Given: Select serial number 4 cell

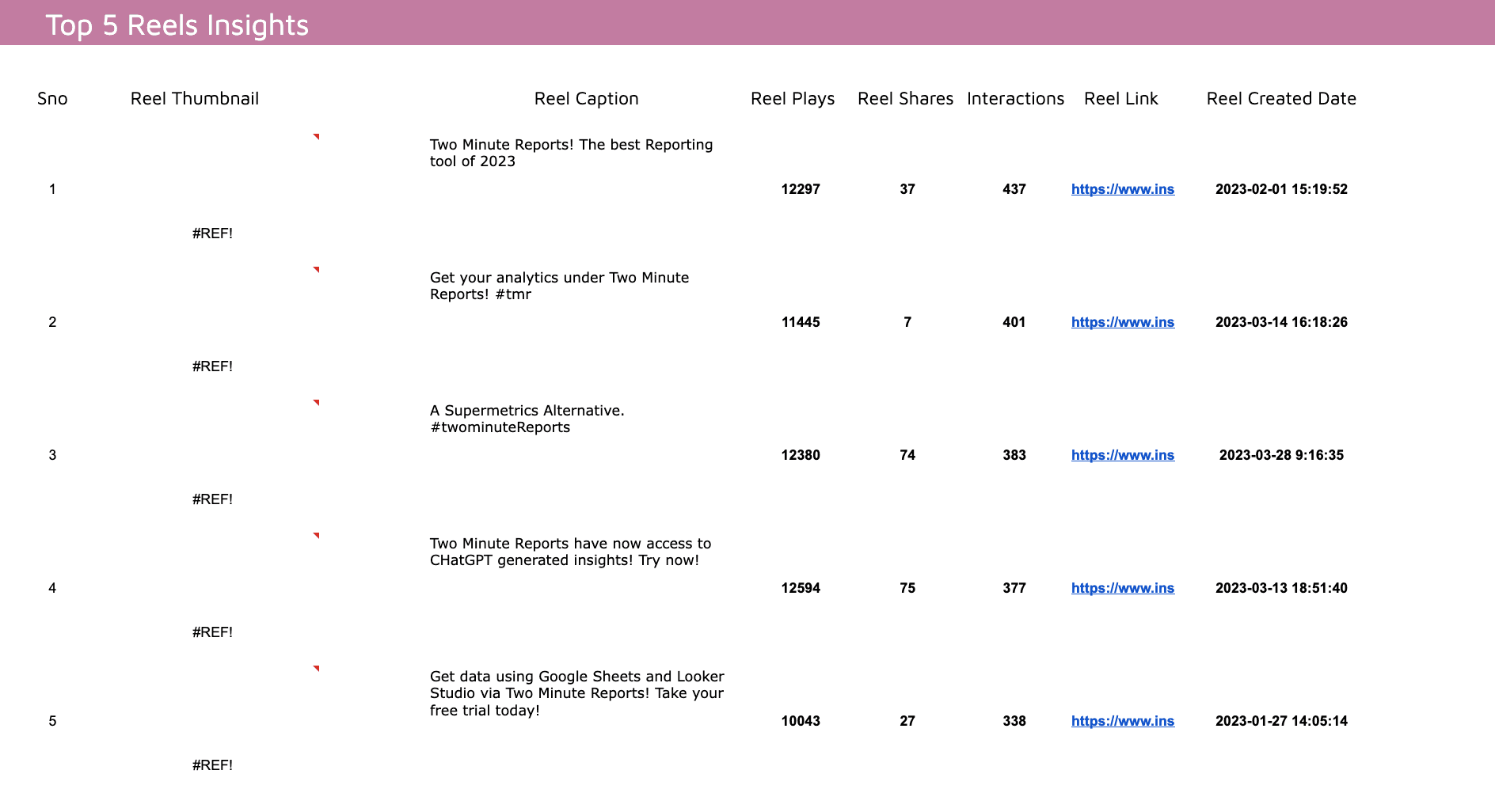Looking at the screenshot, I should point(52,588).
